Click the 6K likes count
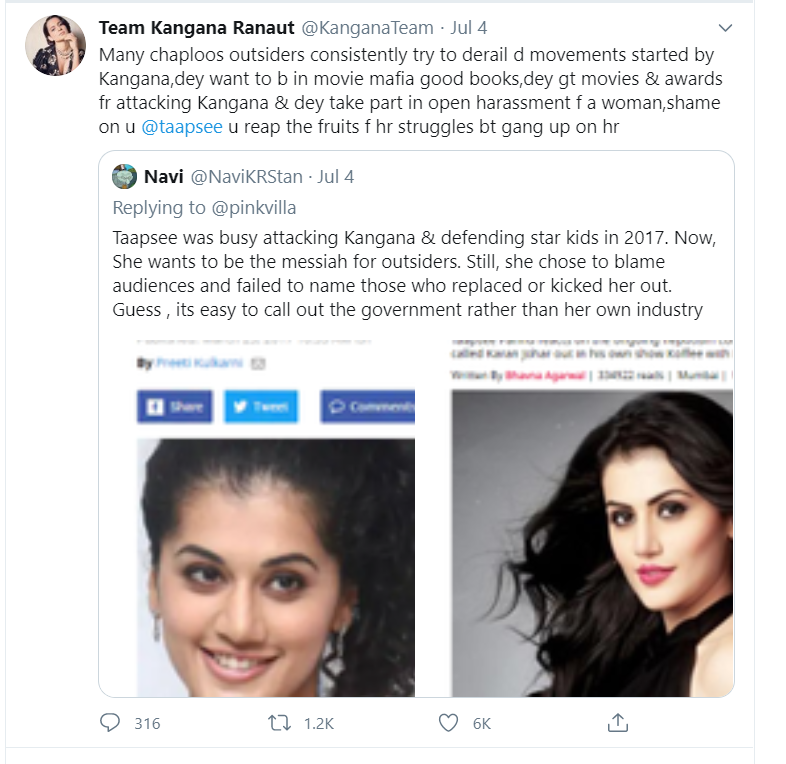This screenshot has height=764, width=786. 482,723
